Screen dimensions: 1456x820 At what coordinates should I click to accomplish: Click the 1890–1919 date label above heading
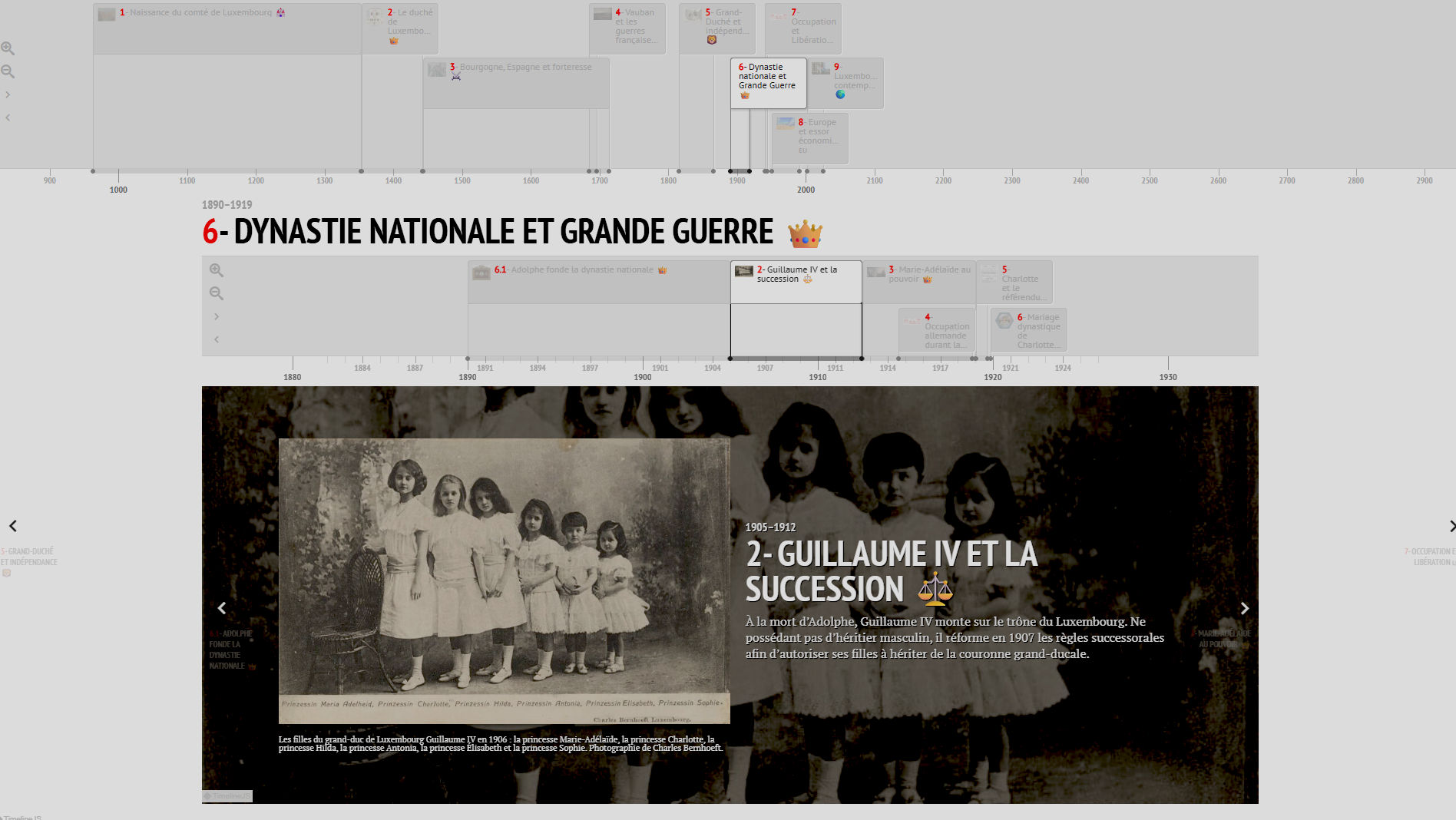coord(227,205)
